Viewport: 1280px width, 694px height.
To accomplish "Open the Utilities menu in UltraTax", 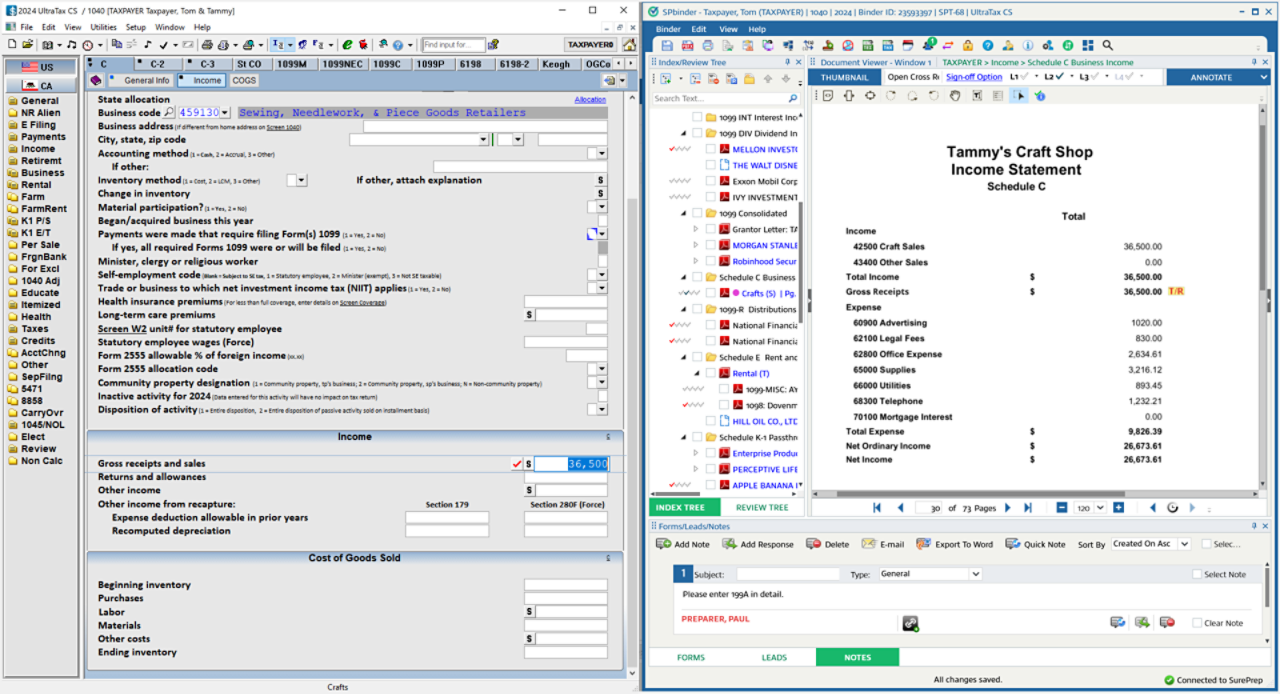I will (103, 27).
